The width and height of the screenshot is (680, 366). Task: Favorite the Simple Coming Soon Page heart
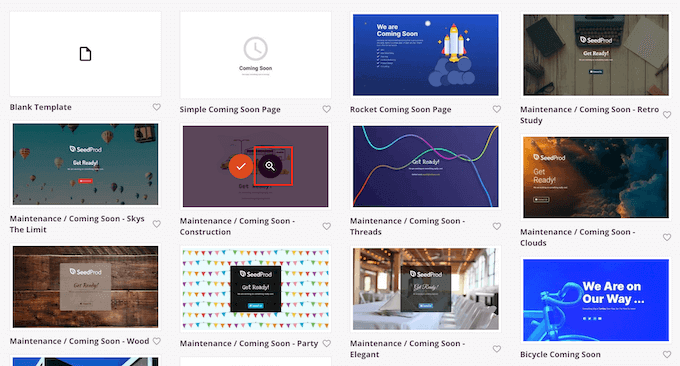point(327,109)
